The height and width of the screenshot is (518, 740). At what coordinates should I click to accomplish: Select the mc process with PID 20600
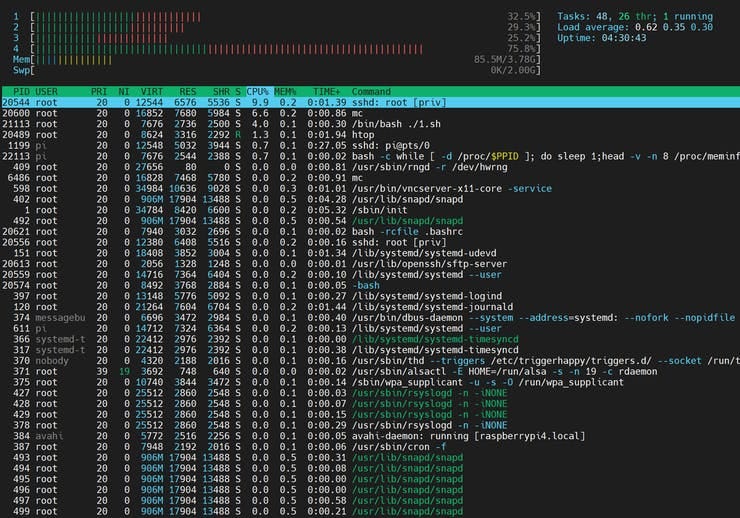(x=370, y=113)
